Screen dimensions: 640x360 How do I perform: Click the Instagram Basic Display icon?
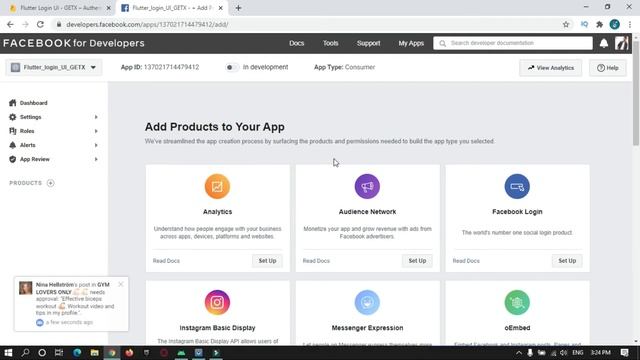(x=217, y=302)
